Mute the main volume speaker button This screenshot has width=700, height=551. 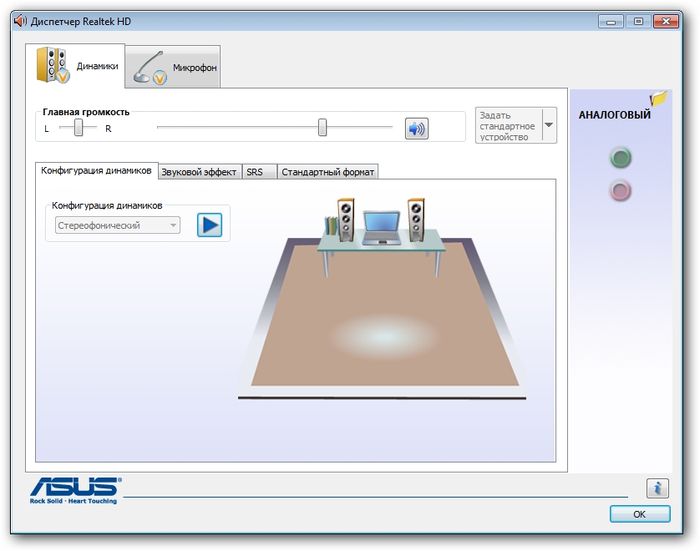tap(416, 129)
